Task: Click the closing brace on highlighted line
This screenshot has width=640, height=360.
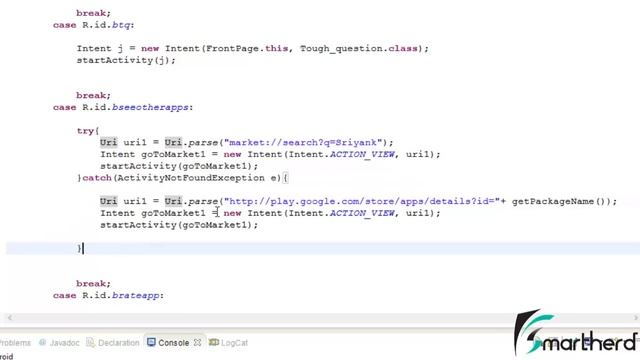Action: (79, 248)
